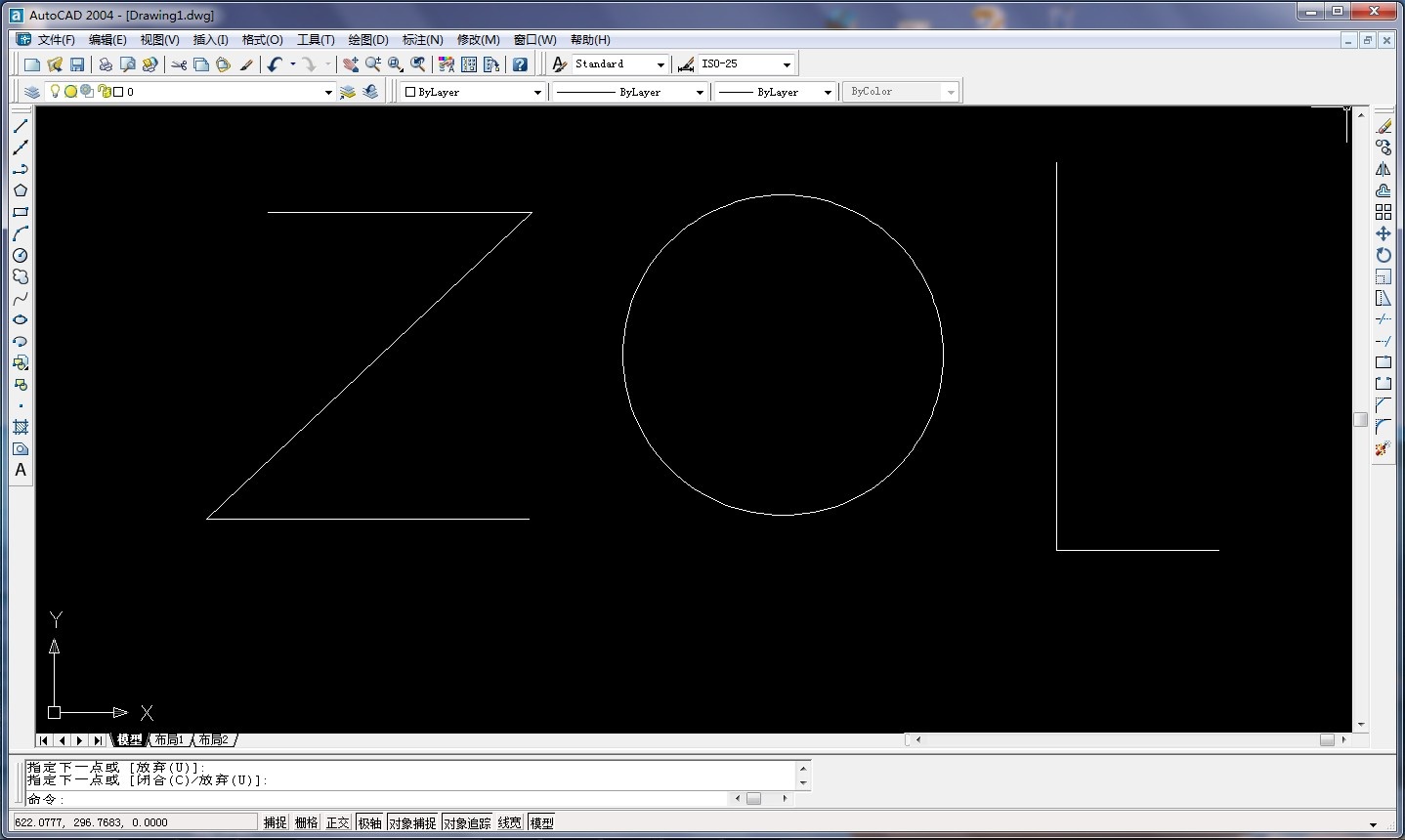Jump to first layout tab arrow
Viewport: 1405px width, 840px height.
pos(44,740)
